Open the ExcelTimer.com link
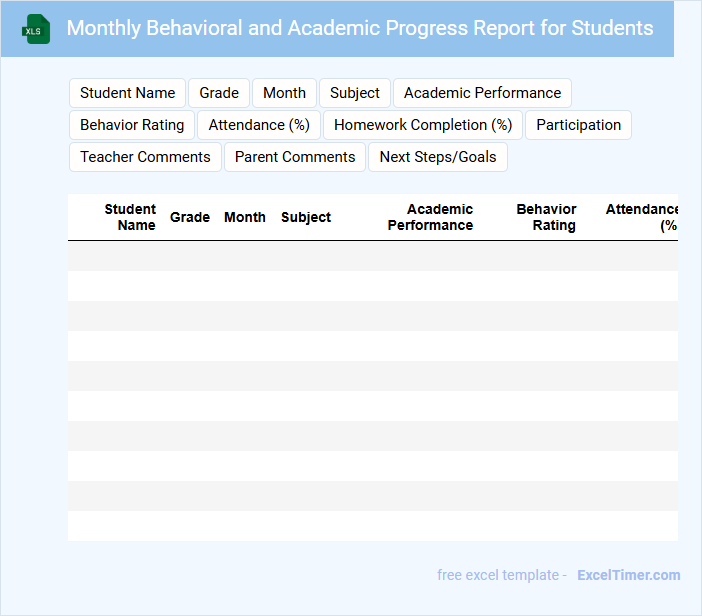Viewport: 702px width, 616px height. (628, 575)
